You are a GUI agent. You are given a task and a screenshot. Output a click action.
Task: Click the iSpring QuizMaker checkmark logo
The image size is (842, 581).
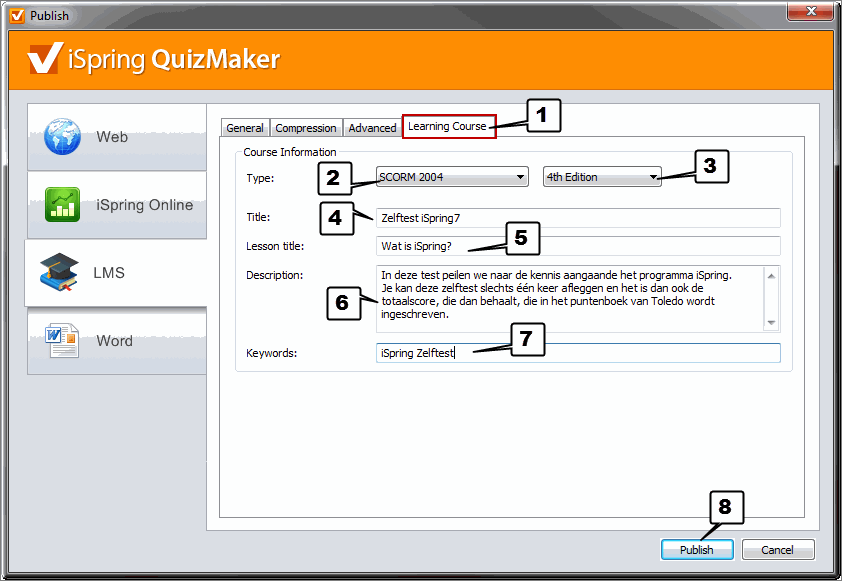click(45, 58)
